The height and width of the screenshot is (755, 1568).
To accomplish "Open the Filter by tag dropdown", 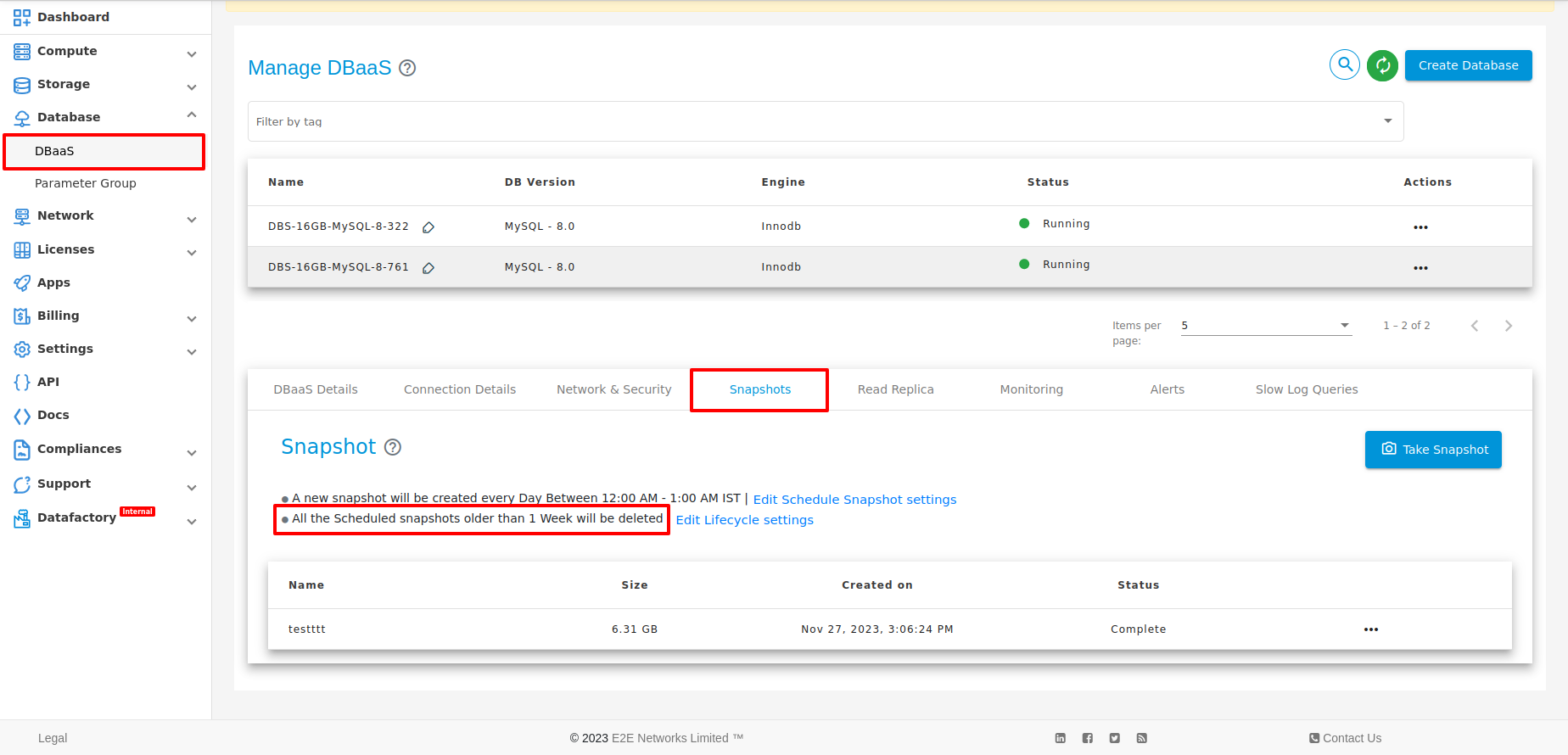I will coord(826,121).
